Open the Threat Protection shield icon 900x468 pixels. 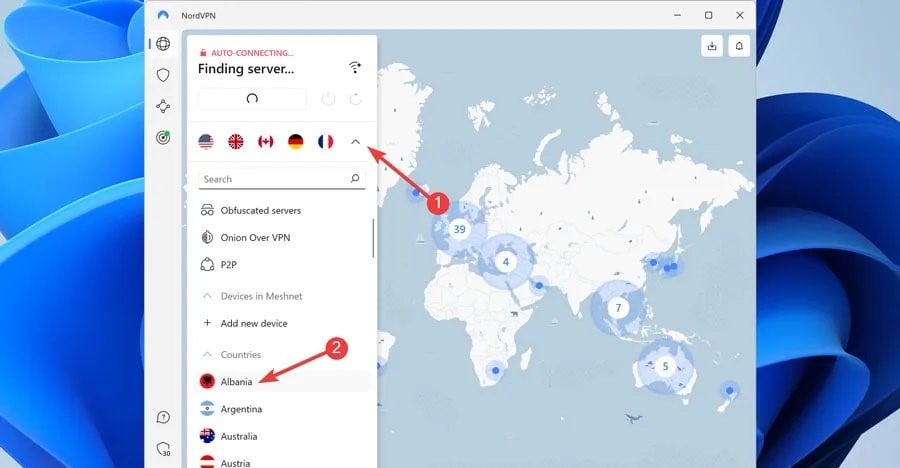[x=163, y=75]
